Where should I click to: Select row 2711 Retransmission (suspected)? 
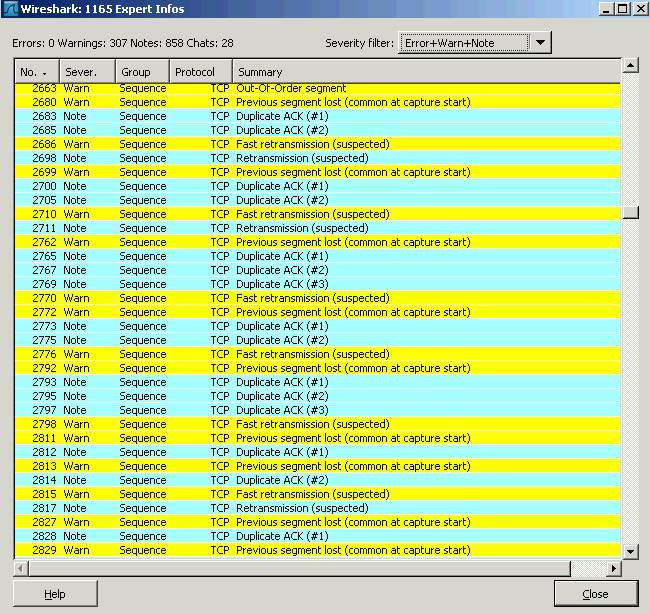point(318,228)
